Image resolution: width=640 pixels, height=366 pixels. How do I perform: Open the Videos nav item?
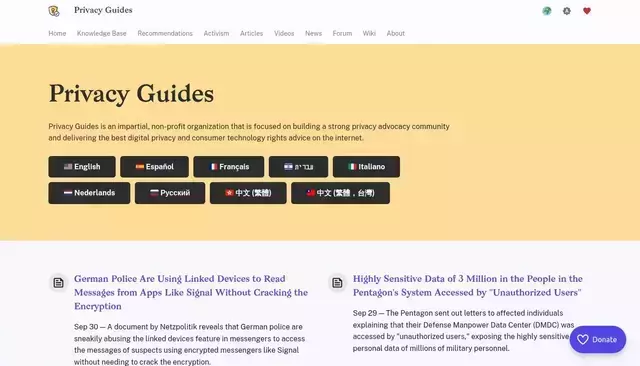coord(284,33)
